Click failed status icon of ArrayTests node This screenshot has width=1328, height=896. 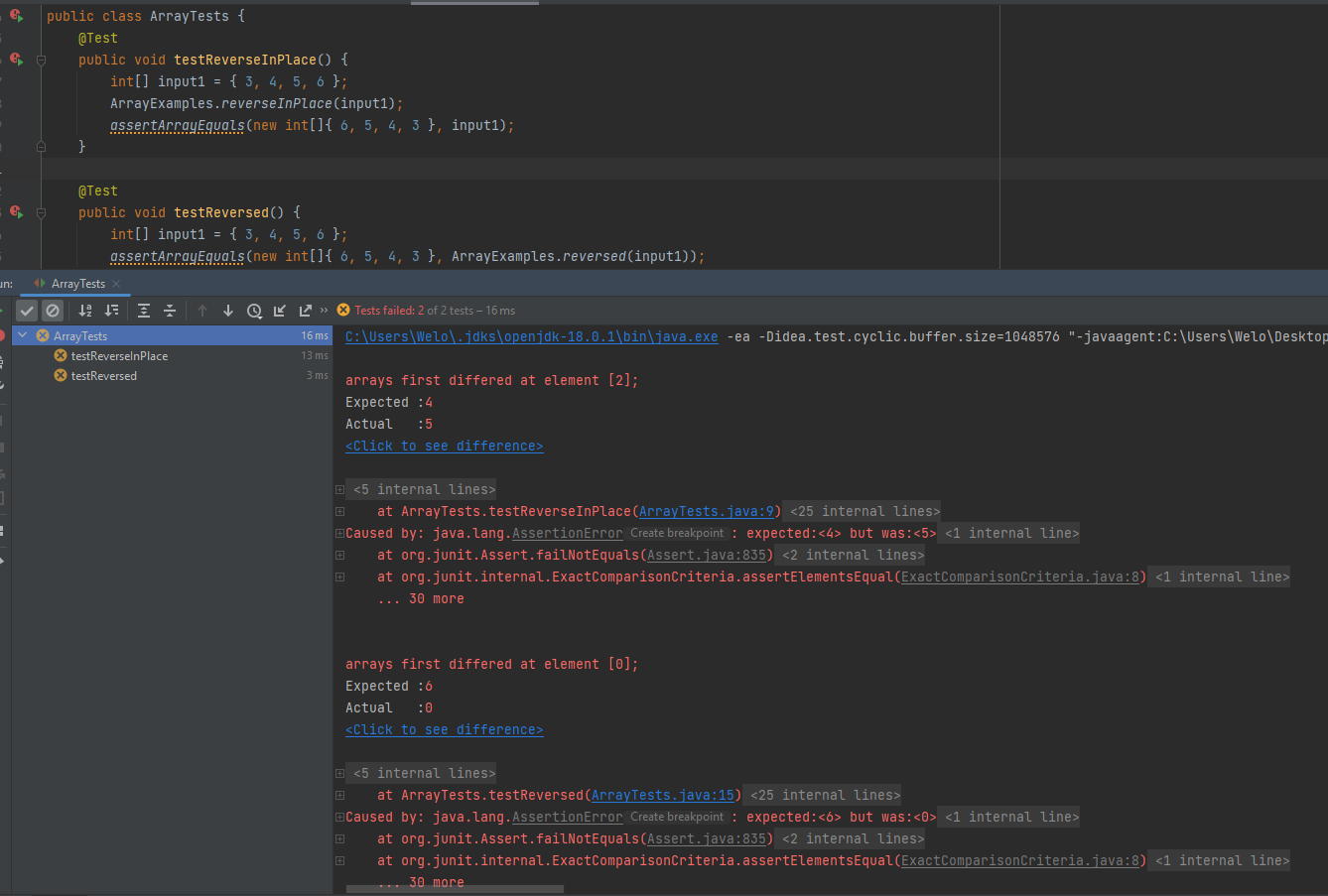43,335
